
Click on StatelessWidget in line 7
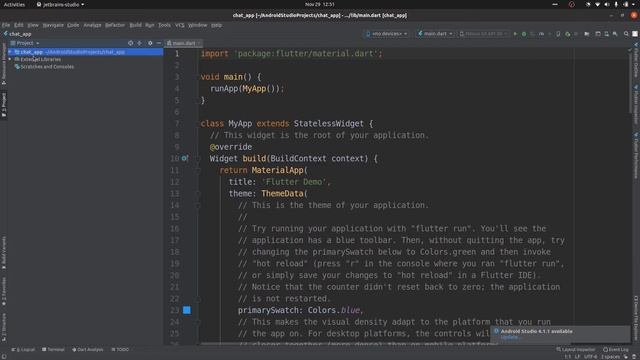[x=329, y=123]
